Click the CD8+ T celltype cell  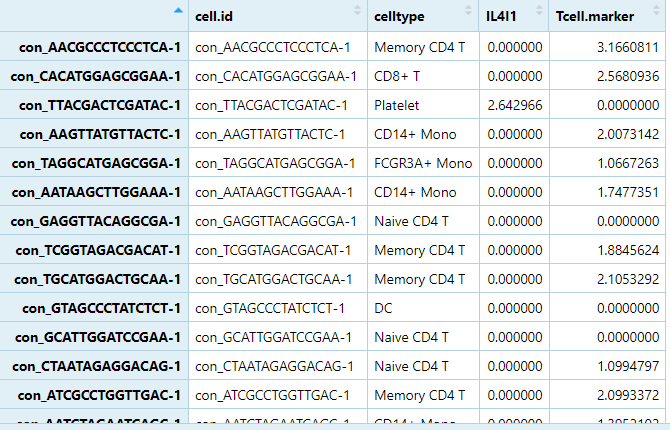coord(398,76)
